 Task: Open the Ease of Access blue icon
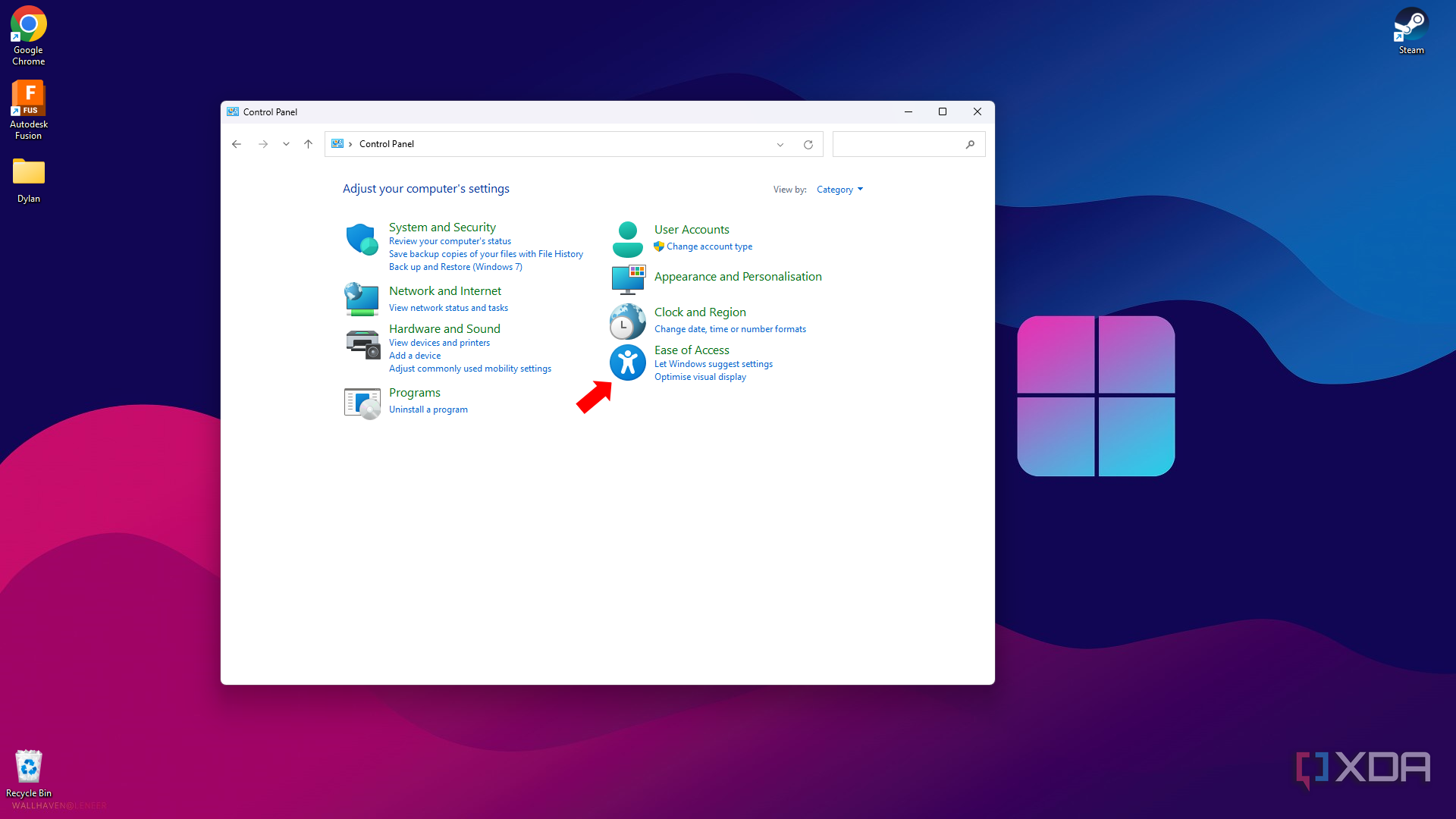point(627,362)
